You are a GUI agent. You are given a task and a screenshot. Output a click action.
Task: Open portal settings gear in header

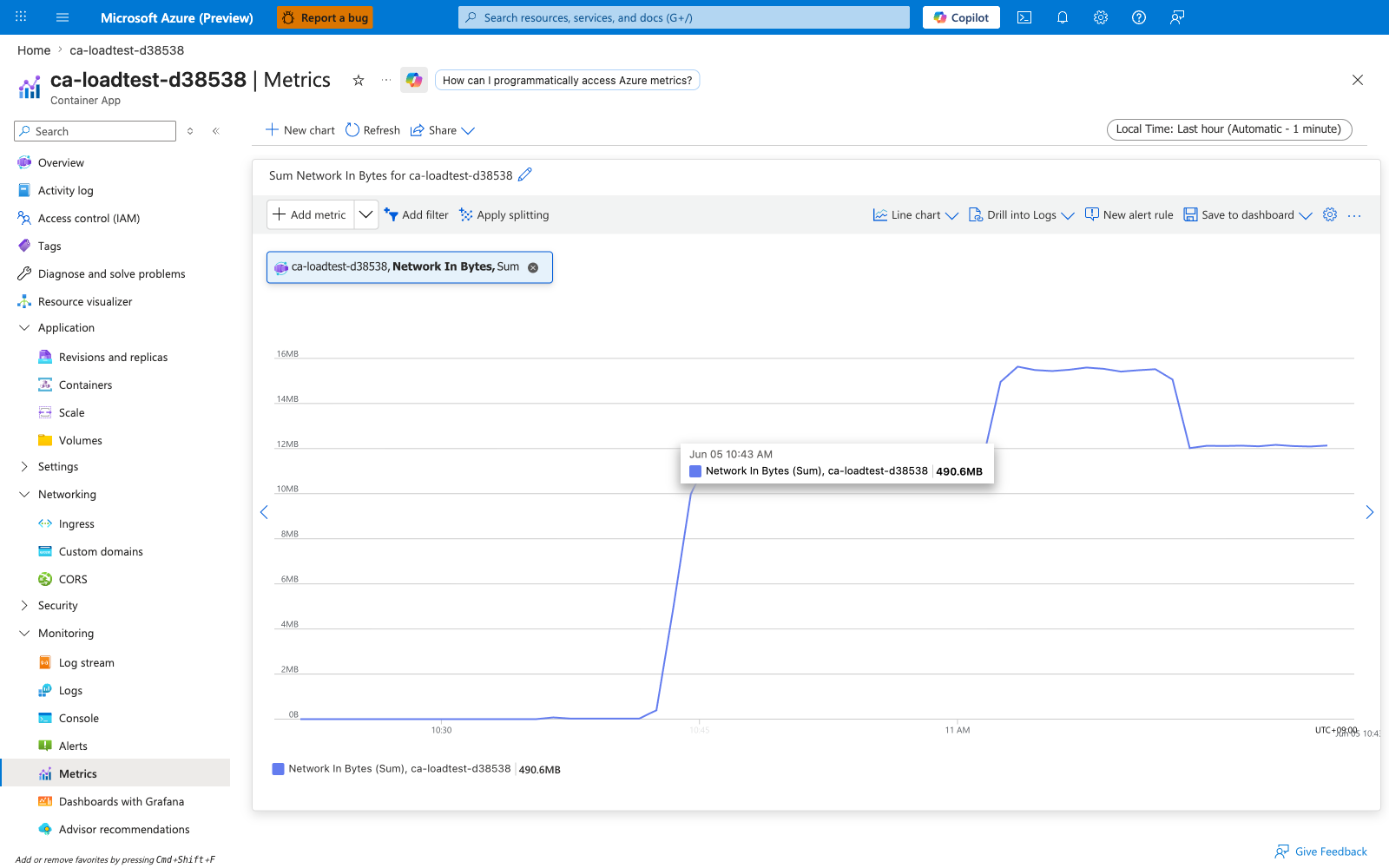tap(1101, 17)
